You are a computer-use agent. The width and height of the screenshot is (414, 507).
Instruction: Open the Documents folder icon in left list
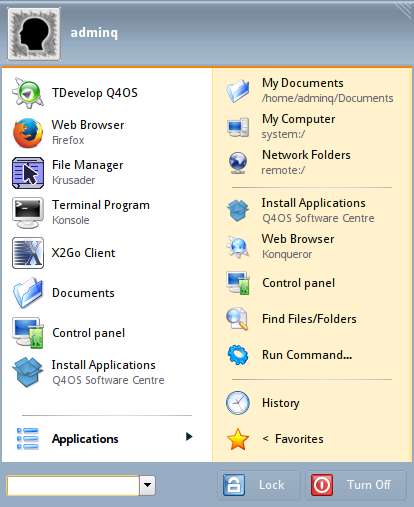click(28, 293)
